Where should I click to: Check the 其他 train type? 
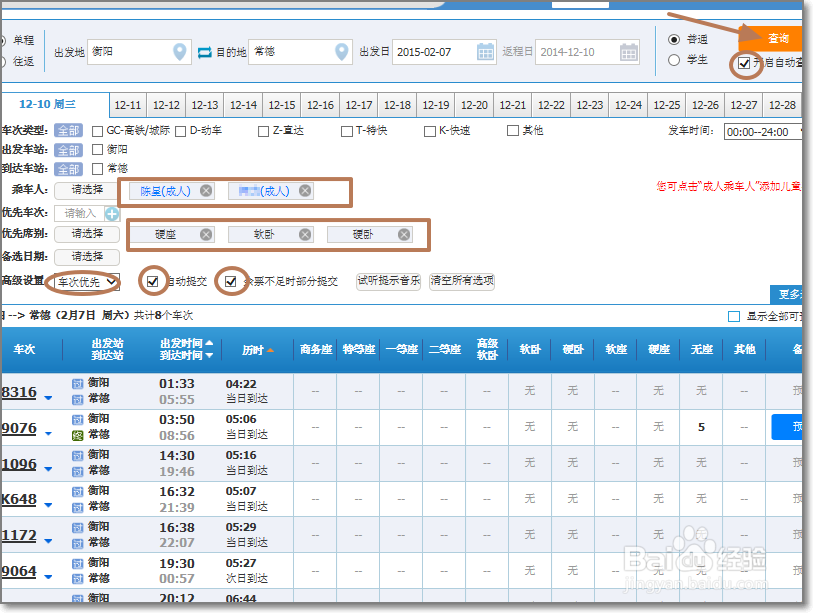pos(513,131)
